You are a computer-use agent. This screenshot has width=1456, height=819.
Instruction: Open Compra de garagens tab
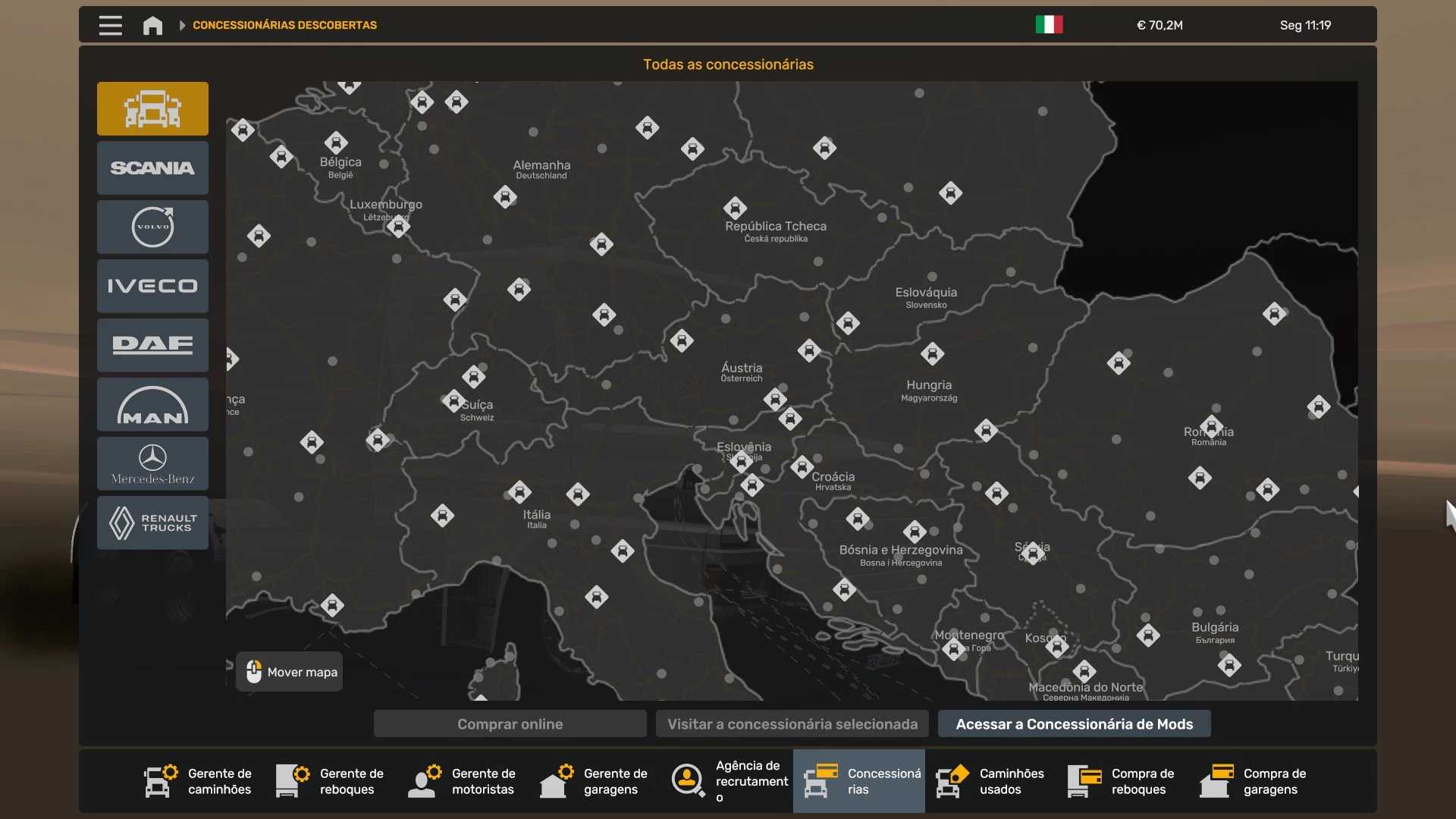(x=1254, y=781)
